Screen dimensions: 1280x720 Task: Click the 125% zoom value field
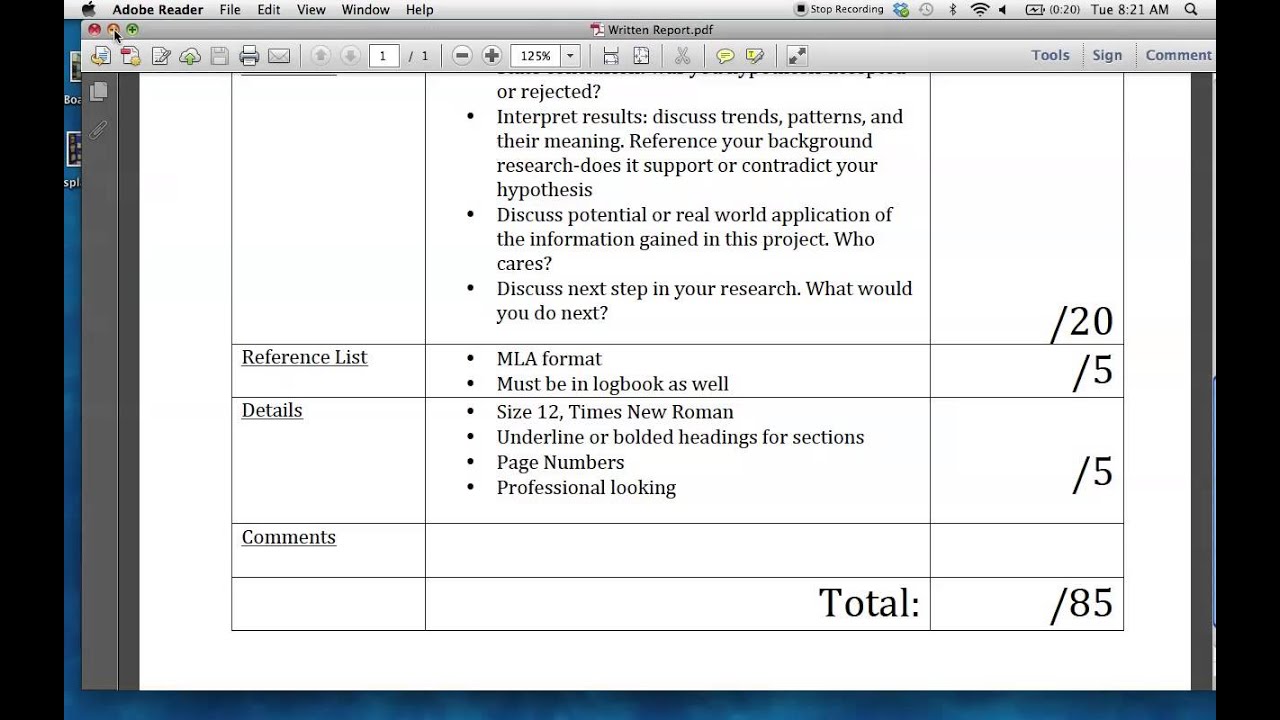point(536,56)
